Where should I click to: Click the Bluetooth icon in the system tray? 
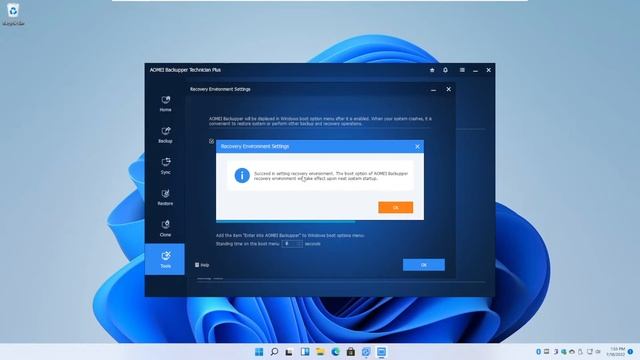tap(538, 351)
